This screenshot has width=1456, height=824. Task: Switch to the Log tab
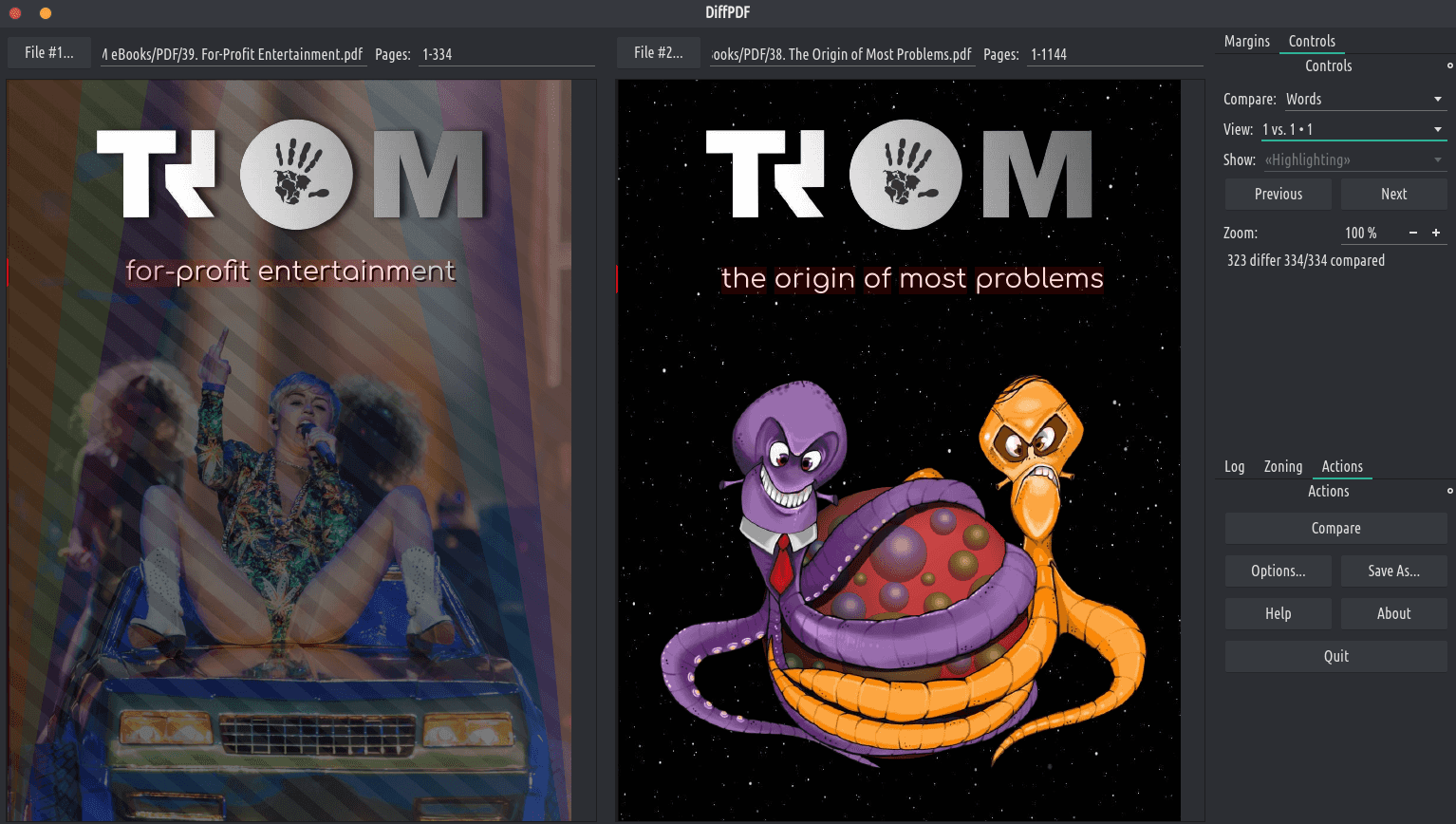[x=1234, y=466]
